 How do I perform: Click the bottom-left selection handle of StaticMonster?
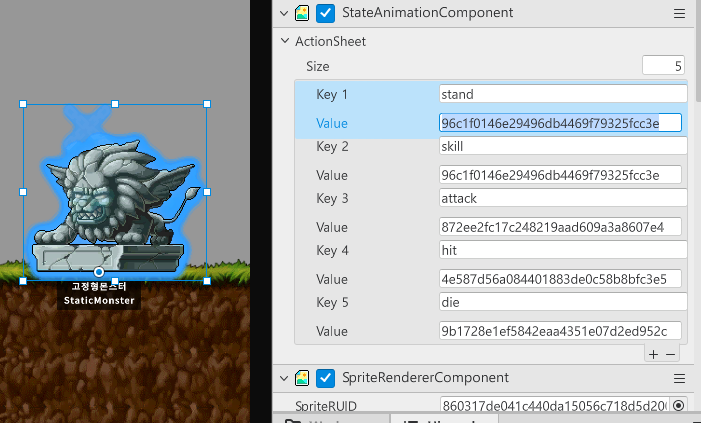click(x=23, y=281)
